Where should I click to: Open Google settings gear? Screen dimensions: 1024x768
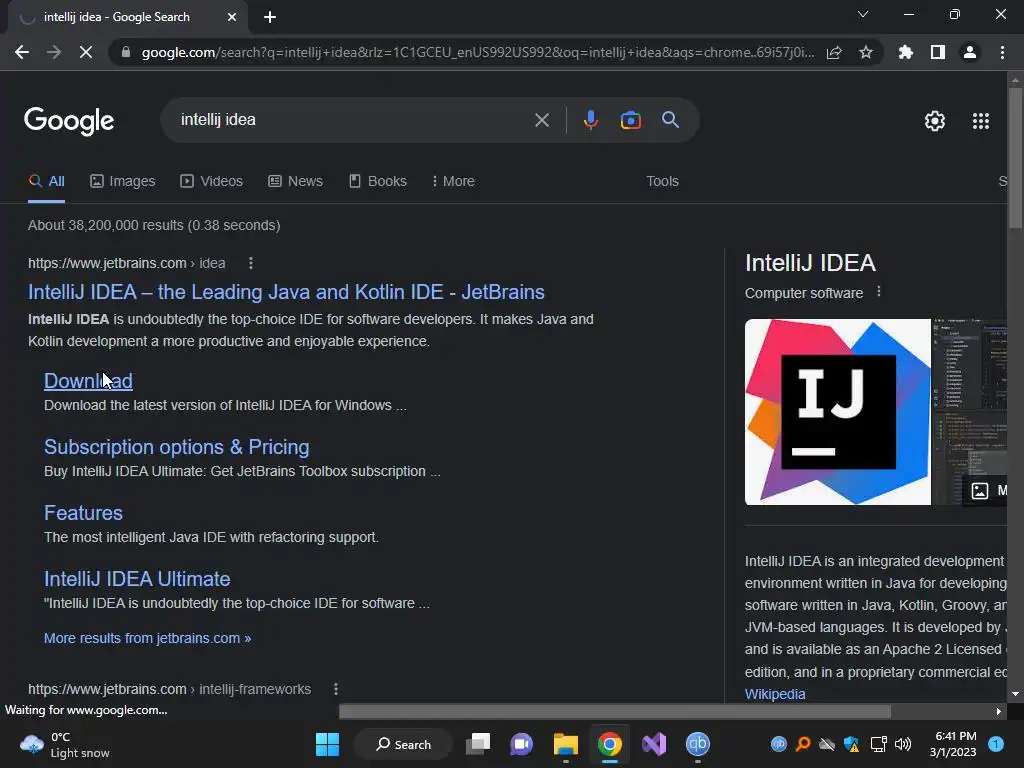point(935,121)
